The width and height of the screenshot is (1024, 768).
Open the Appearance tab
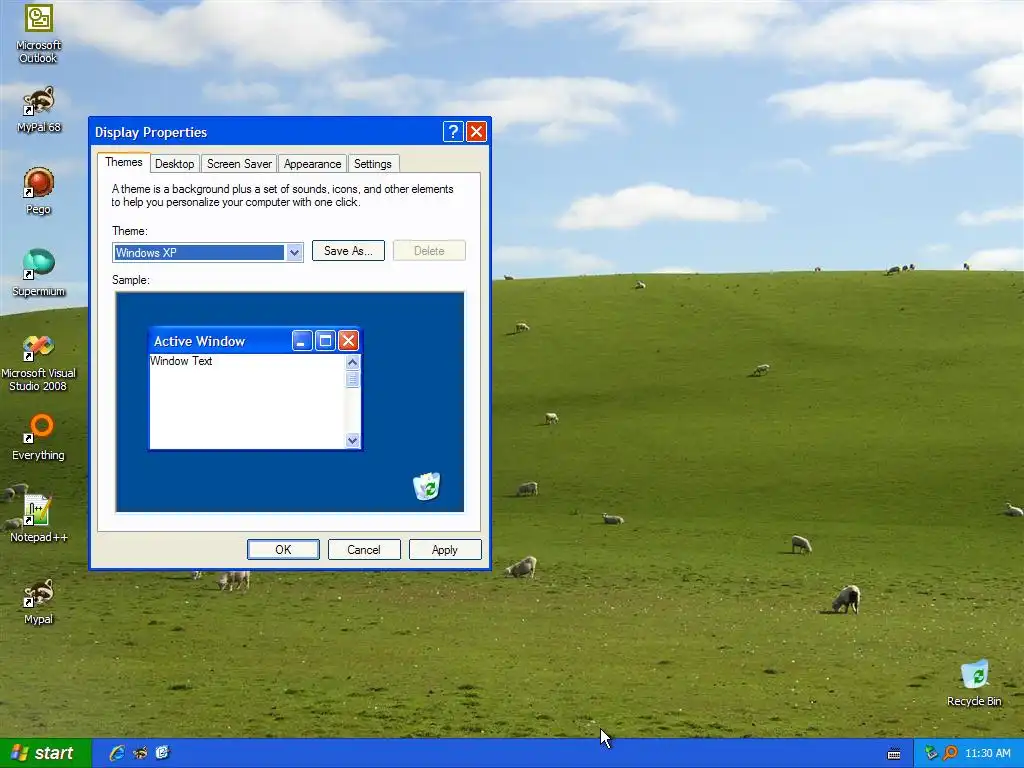click(312, 164)
